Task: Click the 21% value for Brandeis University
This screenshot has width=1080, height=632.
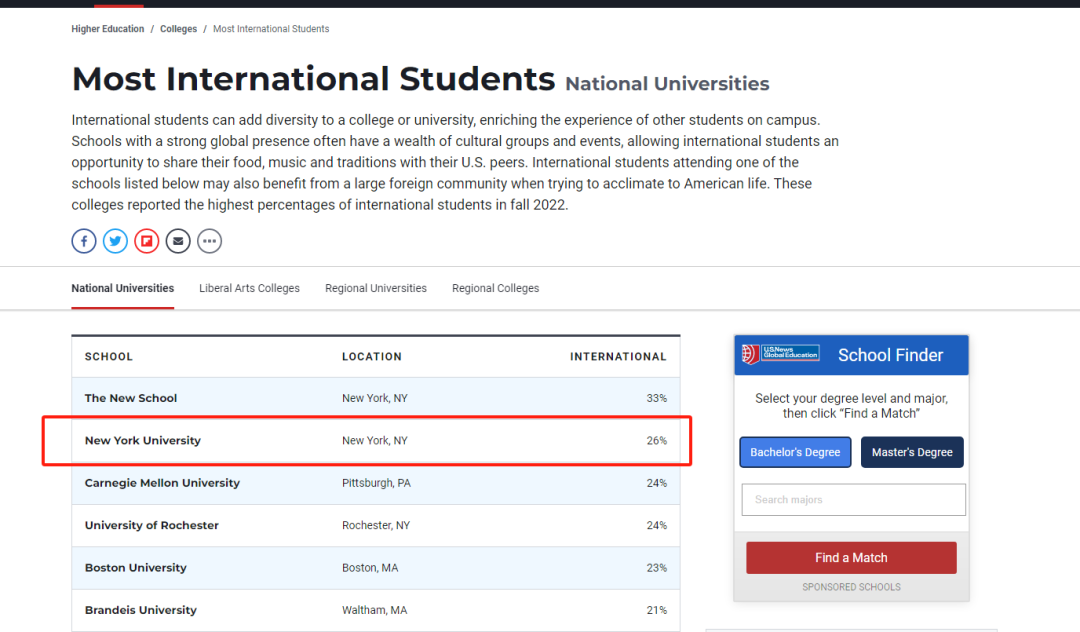Action: 656,610
